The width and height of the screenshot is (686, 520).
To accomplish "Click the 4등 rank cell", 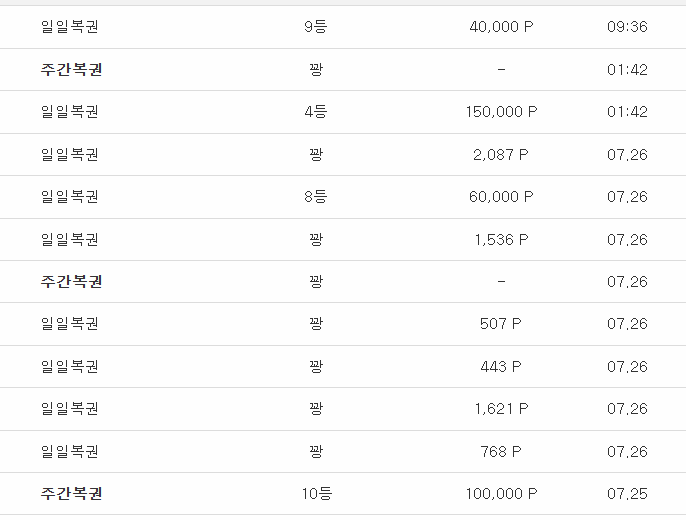I will [315, 112].
